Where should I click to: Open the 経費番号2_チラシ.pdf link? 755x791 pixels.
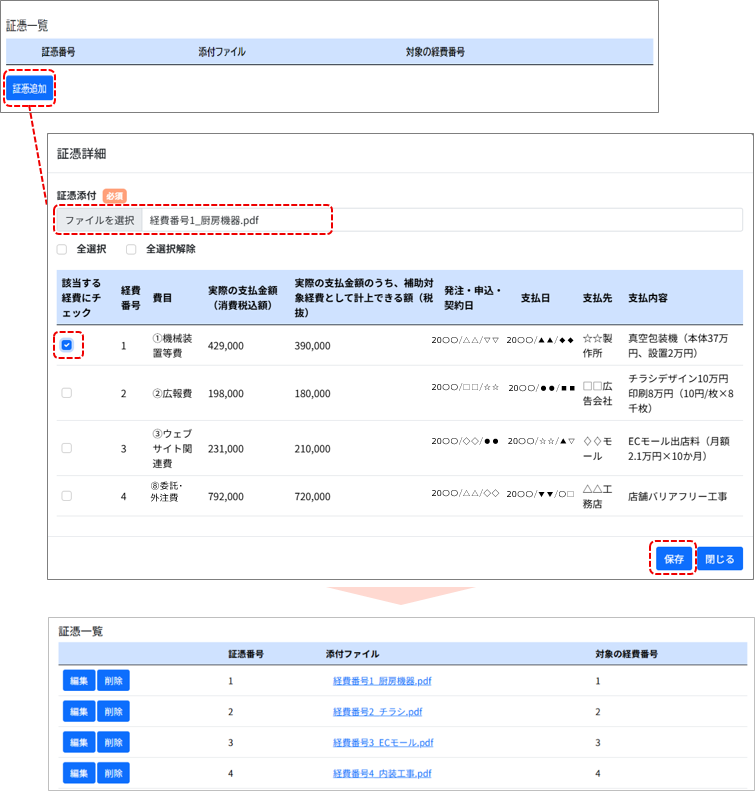[x=377, y=712]
